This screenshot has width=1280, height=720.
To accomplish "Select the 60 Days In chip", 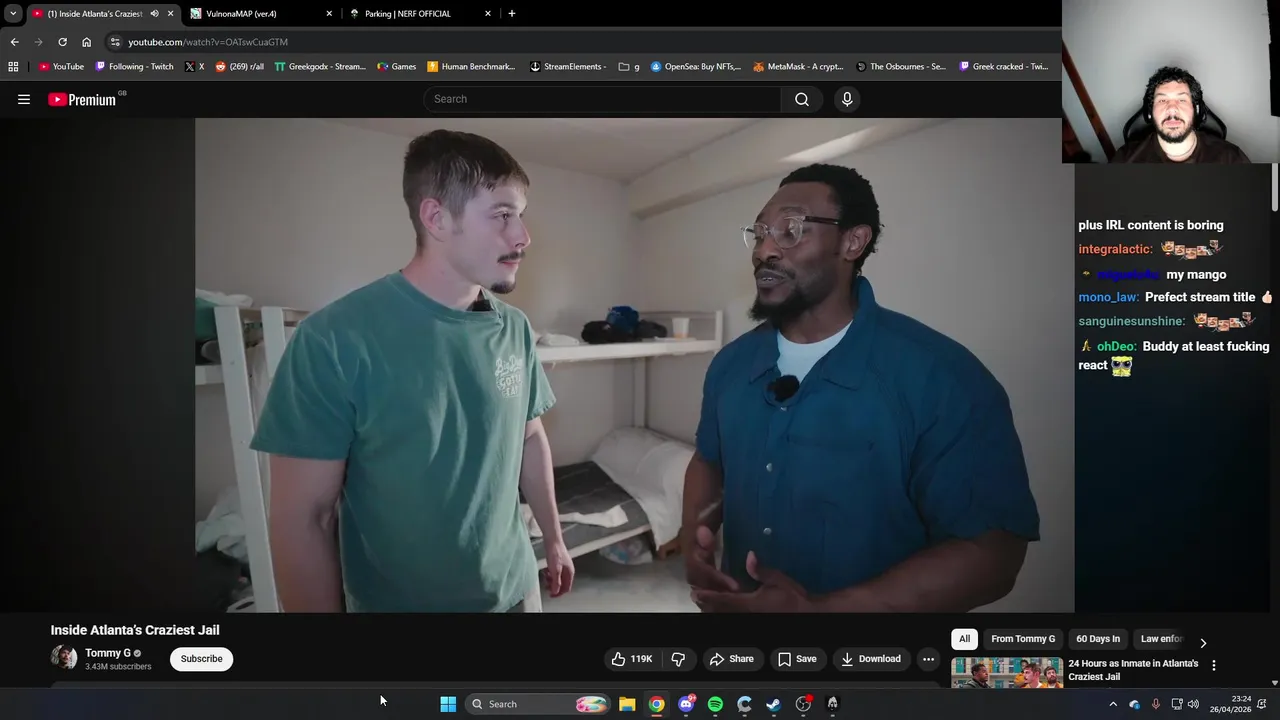I will point(1098,639).
